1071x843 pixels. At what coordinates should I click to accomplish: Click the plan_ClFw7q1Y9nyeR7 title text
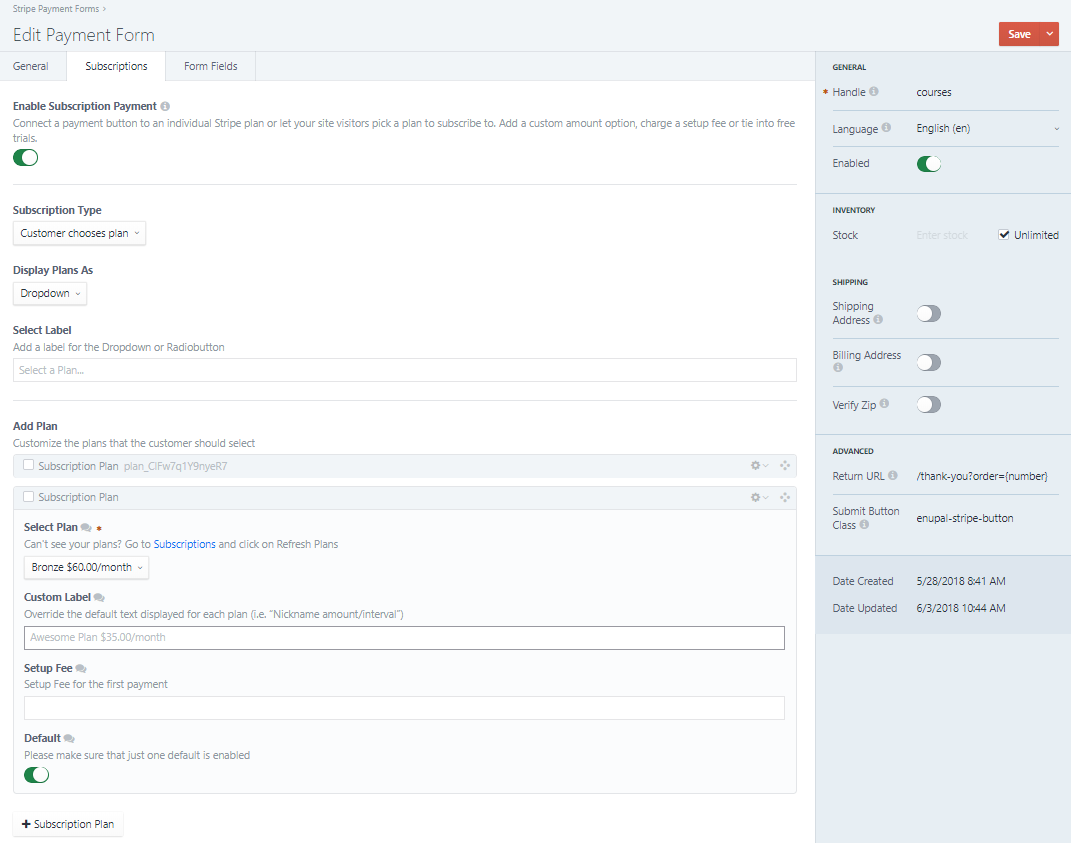click(176, 466)
